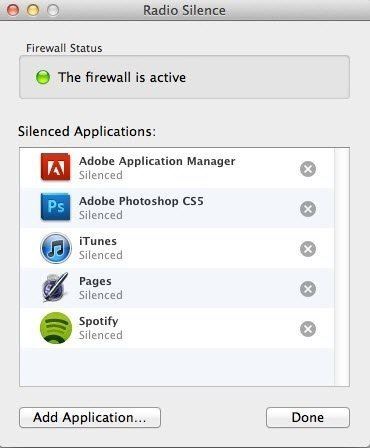Viewport: 370px width, 448px height.
Task: Remove Pages from the silenced applications
Action: [308, 289]
